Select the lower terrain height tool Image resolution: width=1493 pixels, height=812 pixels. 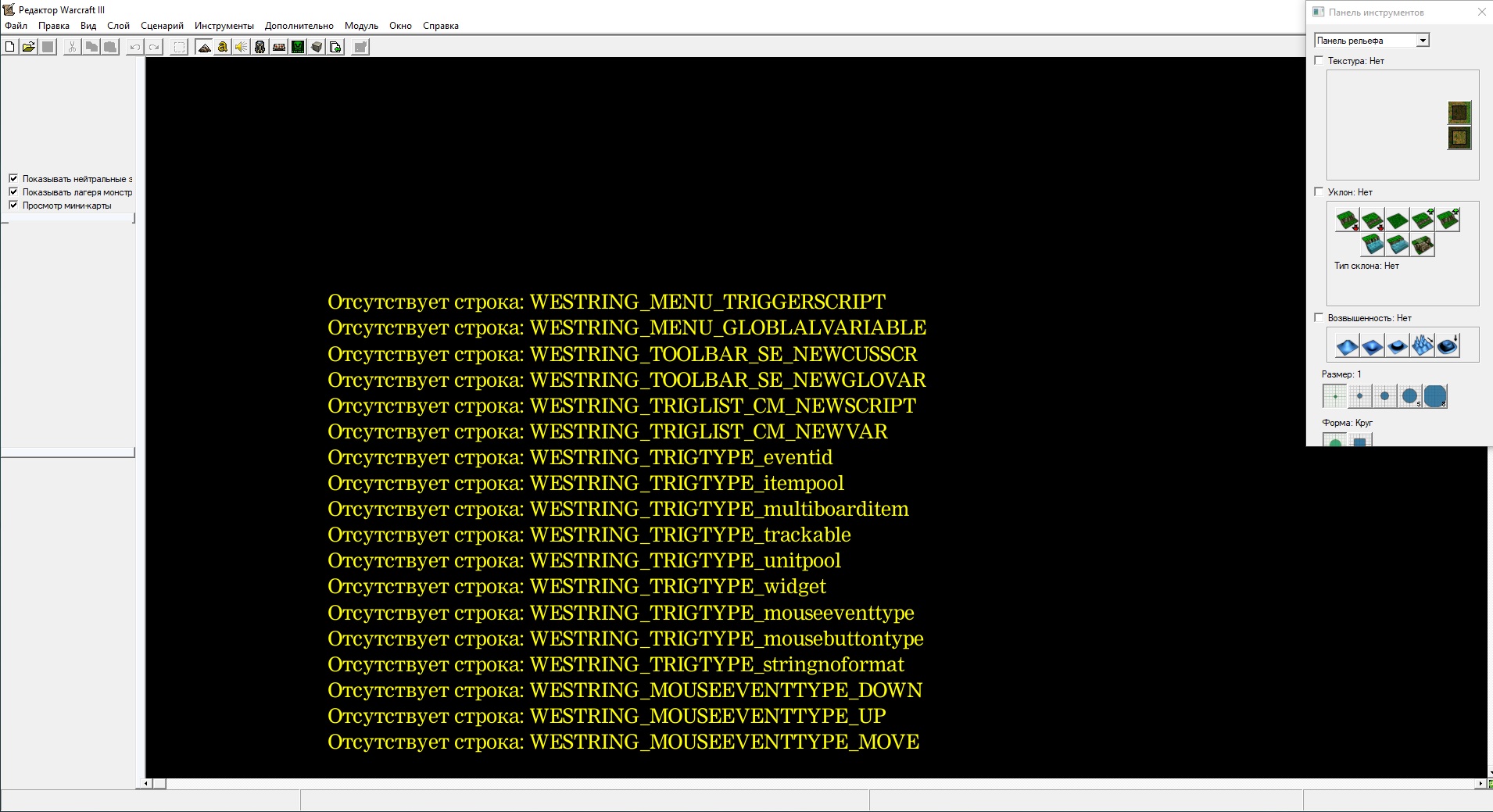pos(1373,345)
